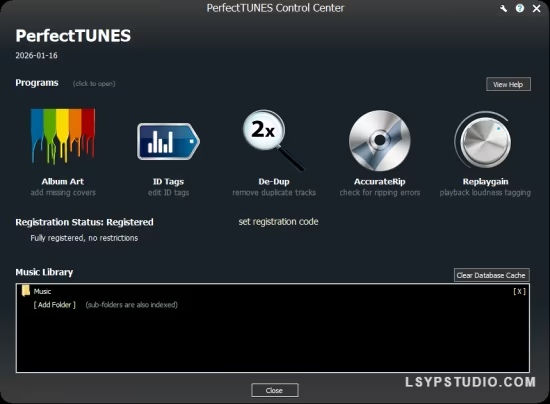
Task: Click the Programs heading
Action: (37, 83)
